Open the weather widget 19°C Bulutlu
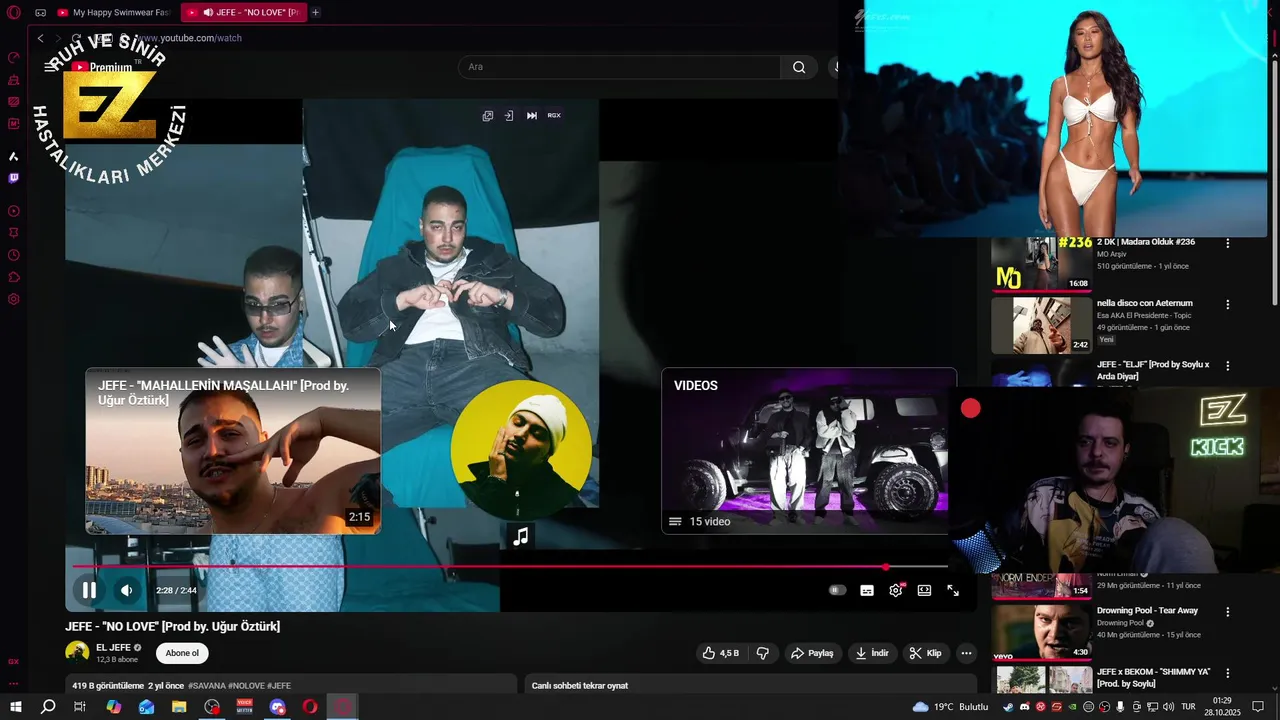 950,707
